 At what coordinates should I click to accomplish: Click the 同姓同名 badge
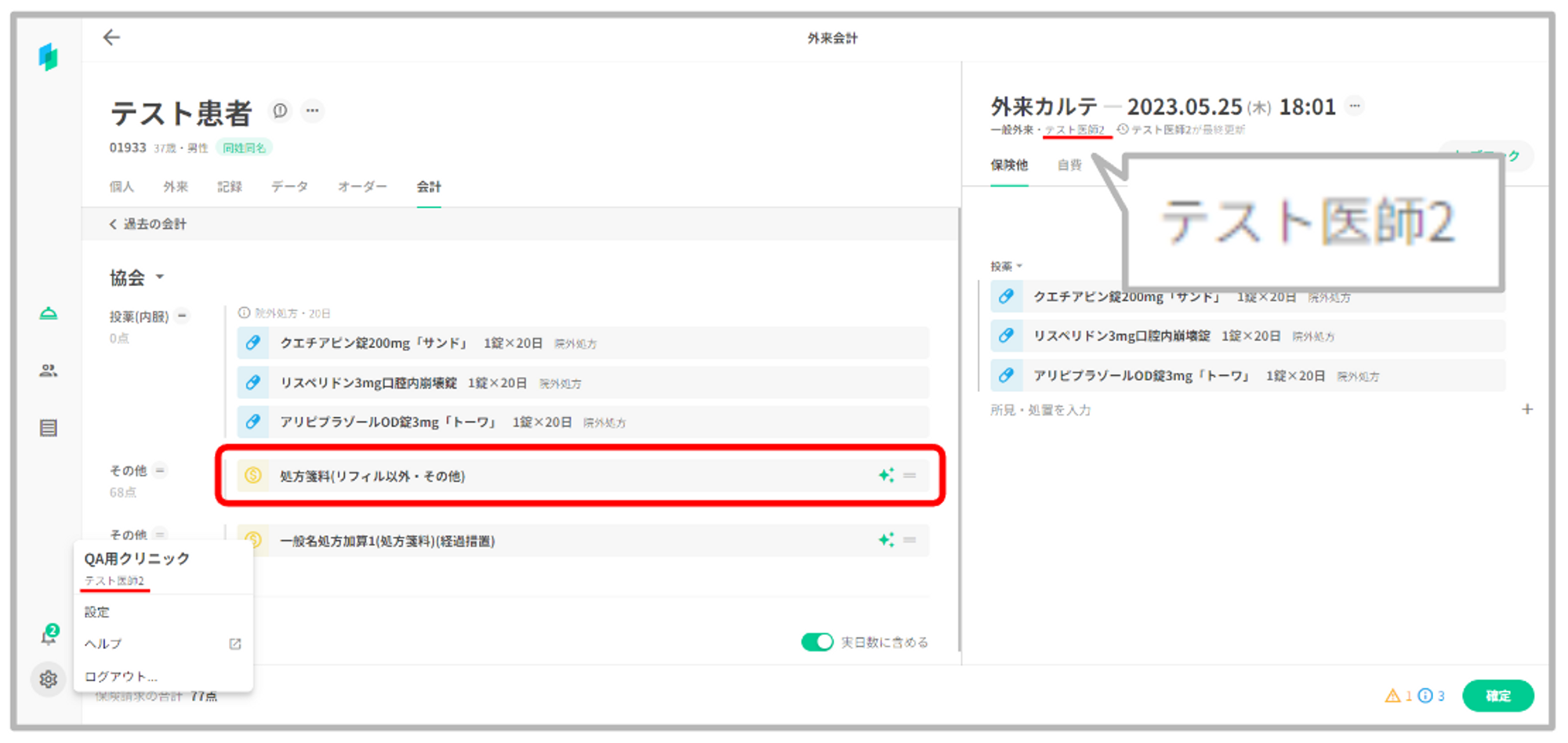[244, 147]
